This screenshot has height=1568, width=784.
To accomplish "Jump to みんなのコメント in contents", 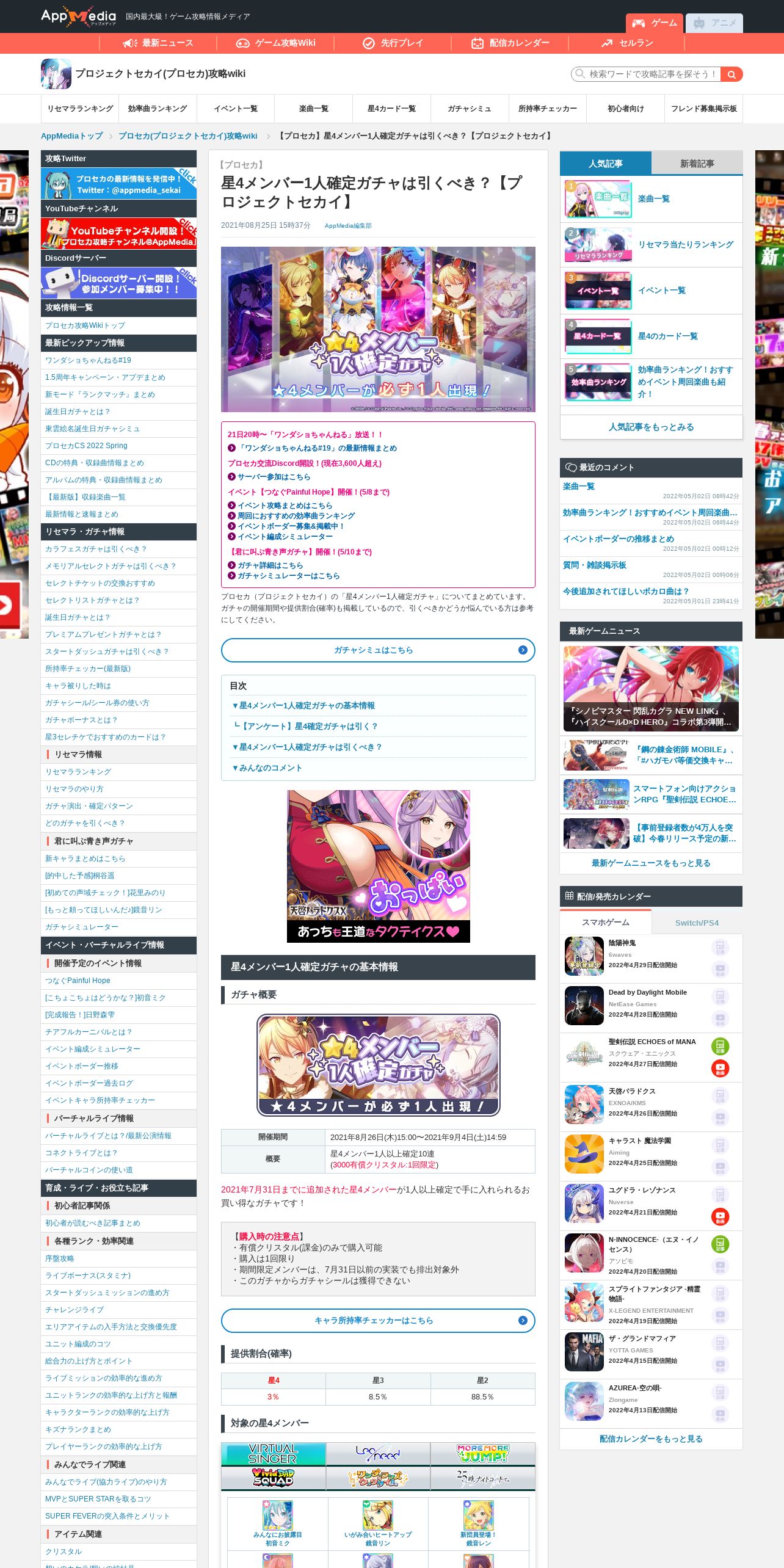I will 267,768.
